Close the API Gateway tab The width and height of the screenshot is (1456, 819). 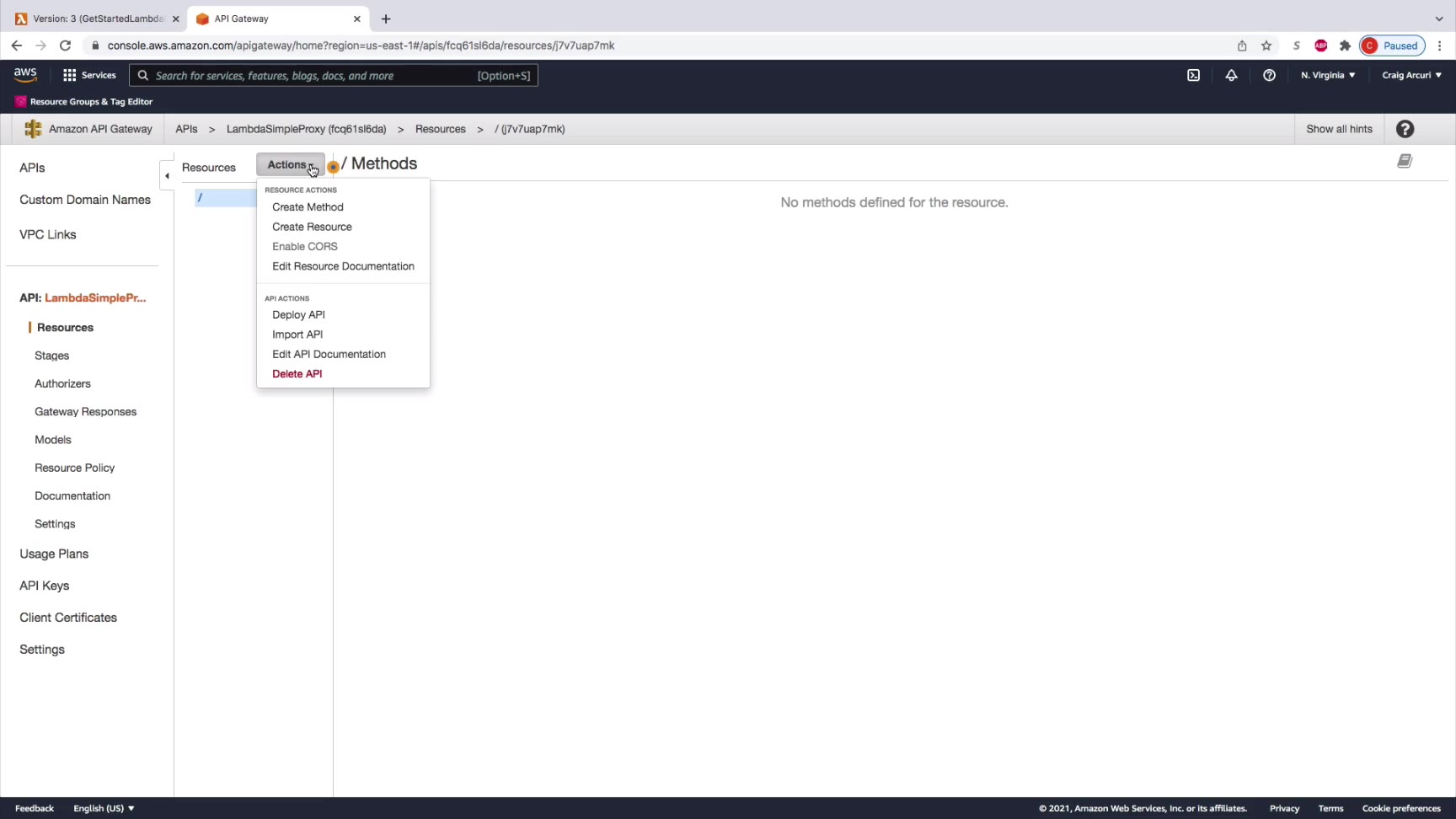tap(357, 19)
